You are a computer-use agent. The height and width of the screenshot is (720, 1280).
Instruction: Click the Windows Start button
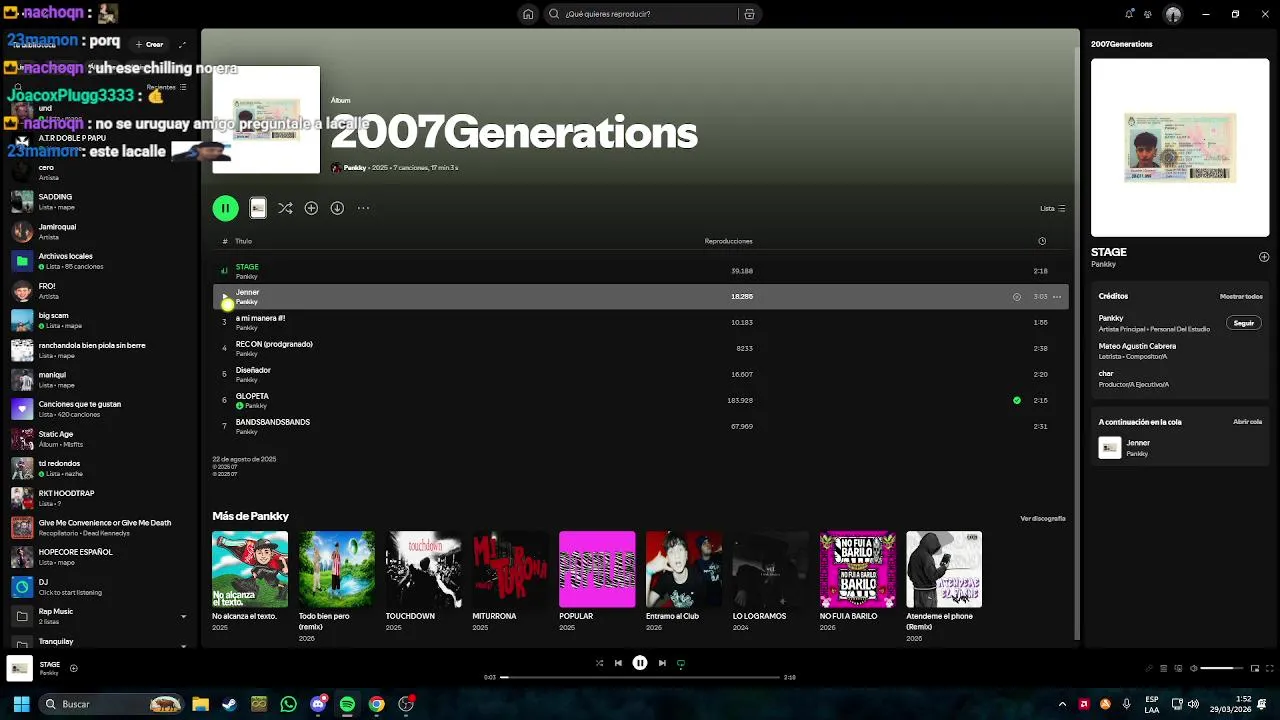click(x=21, y=704)
